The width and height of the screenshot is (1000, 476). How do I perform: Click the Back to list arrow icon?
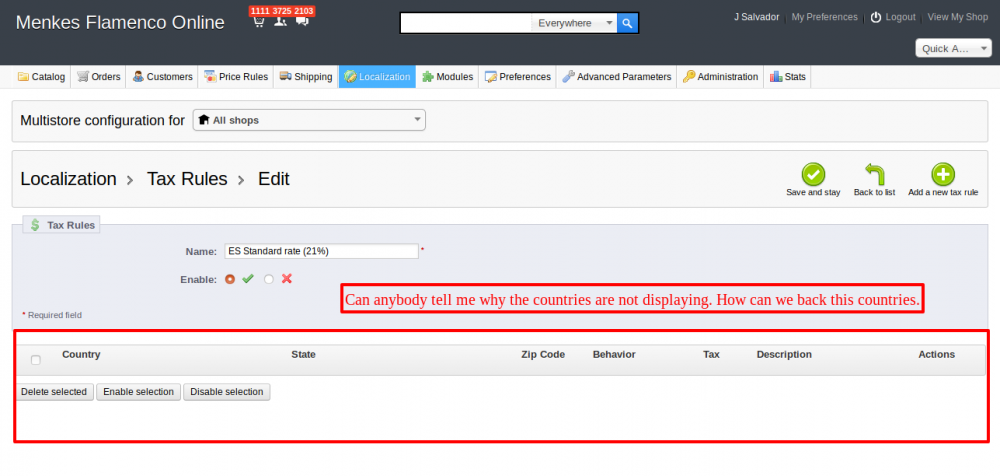[874, 174]
